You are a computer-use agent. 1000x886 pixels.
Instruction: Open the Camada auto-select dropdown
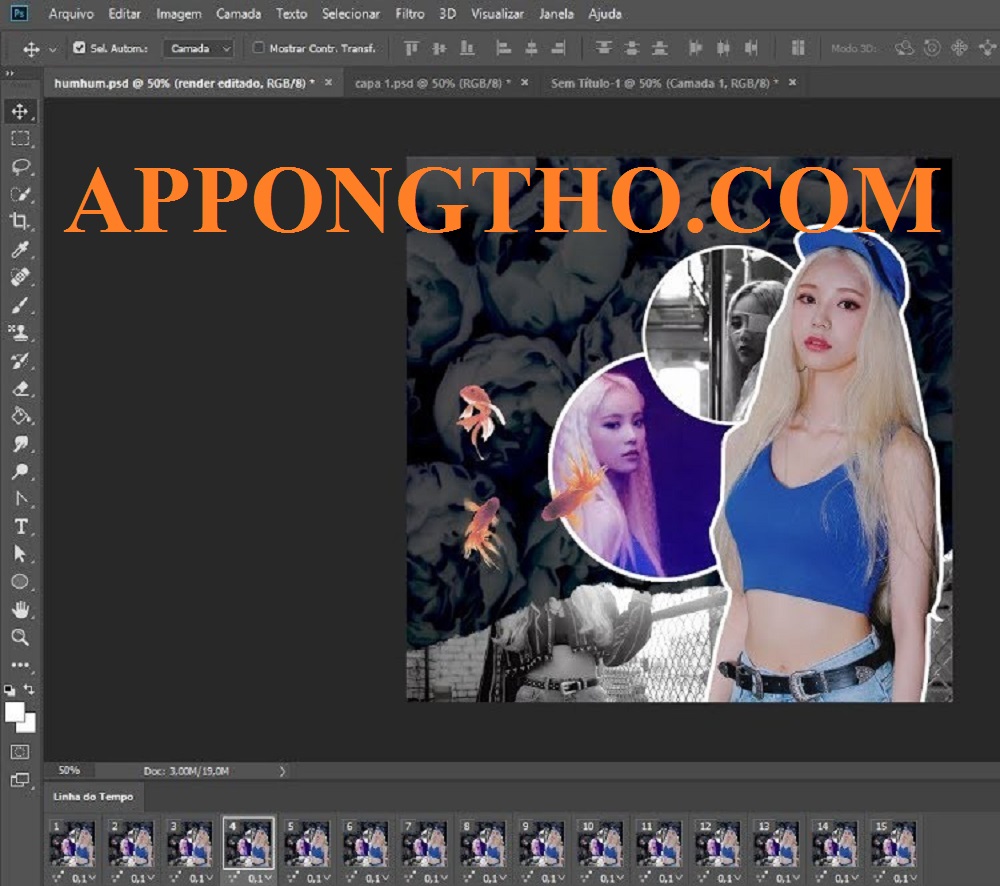198,48
